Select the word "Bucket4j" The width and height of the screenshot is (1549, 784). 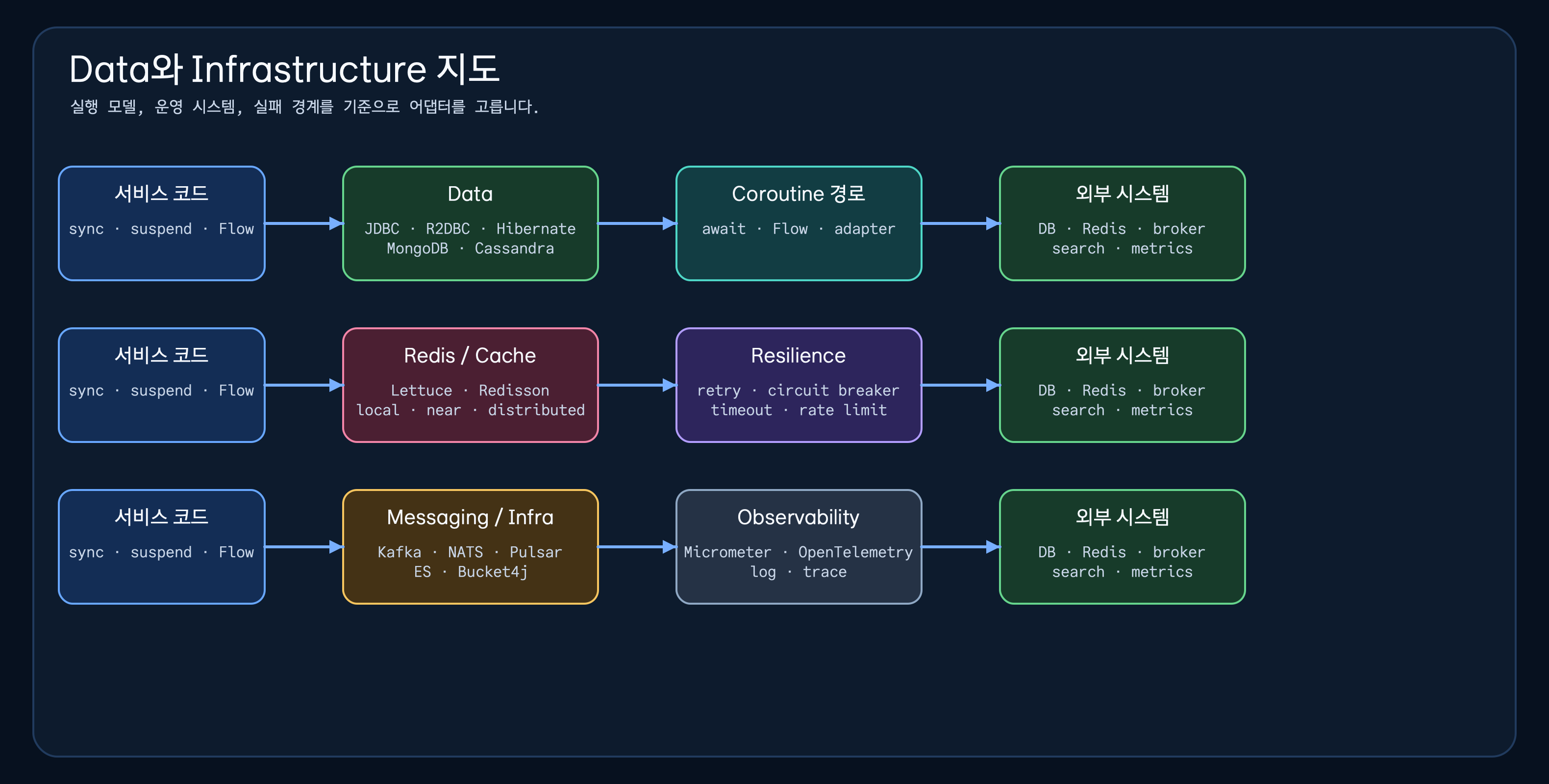493,572
